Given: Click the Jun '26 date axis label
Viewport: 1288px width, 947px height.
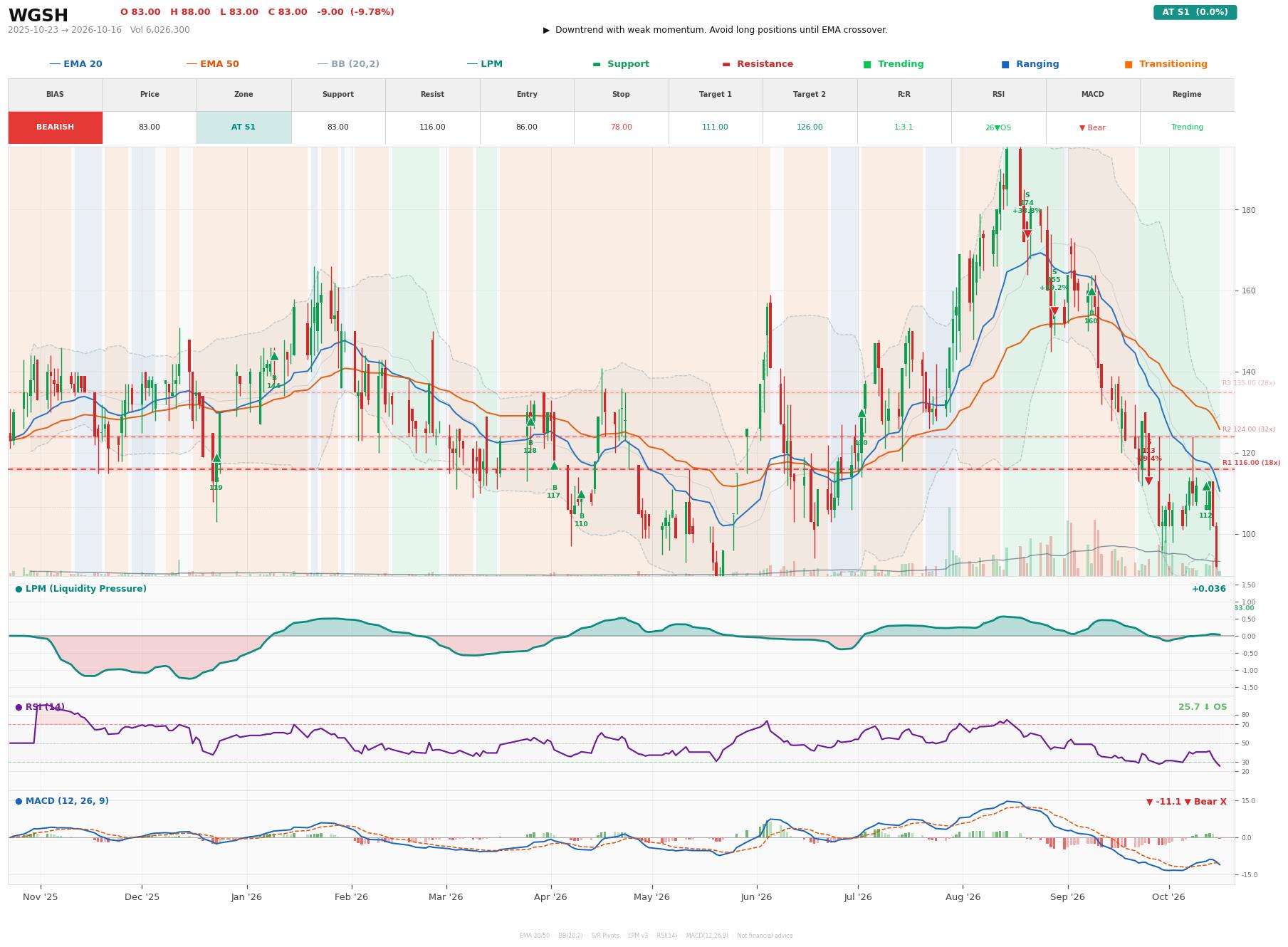Looking at the screenshot, I should point(756,897).
